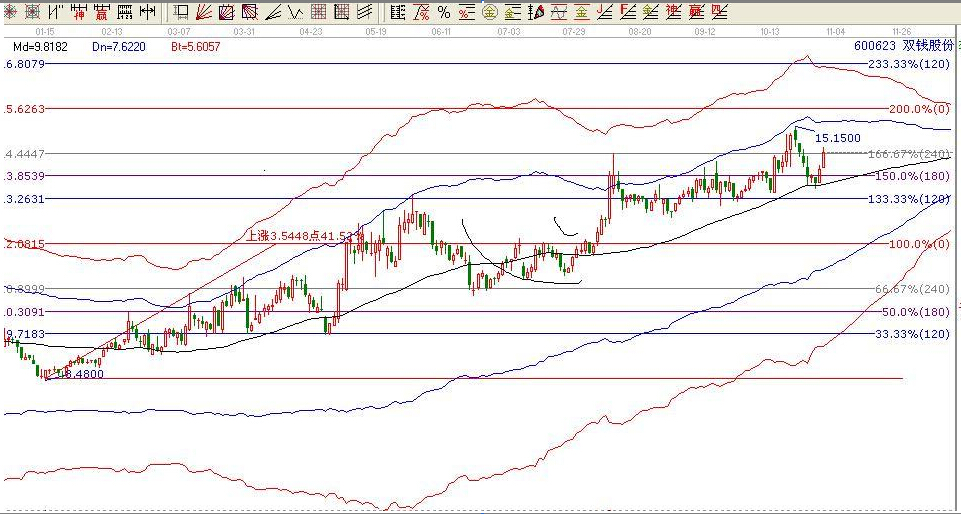Click the 600623 双钱股份 stock title
961x514 pixels.
pyautogui.click(x=900, y=46)
